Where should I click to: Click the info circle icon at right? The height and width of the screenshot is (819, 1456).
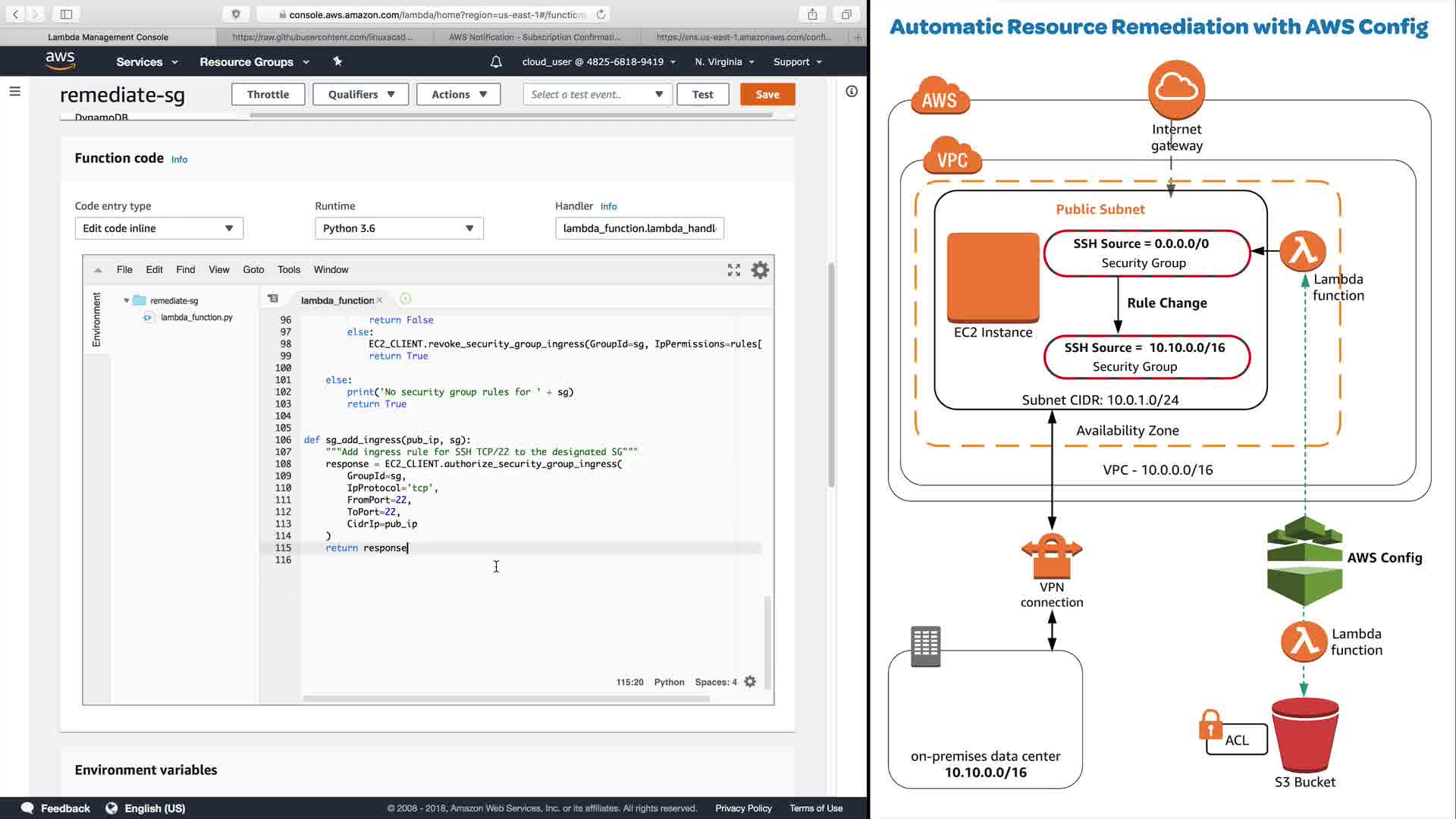(x=852, y=92)
